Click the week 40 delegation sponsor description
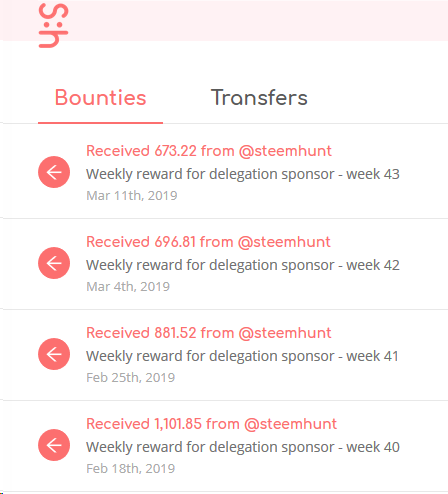The height and width of the screenshot is (494, 448). click(x=243, y=447)
